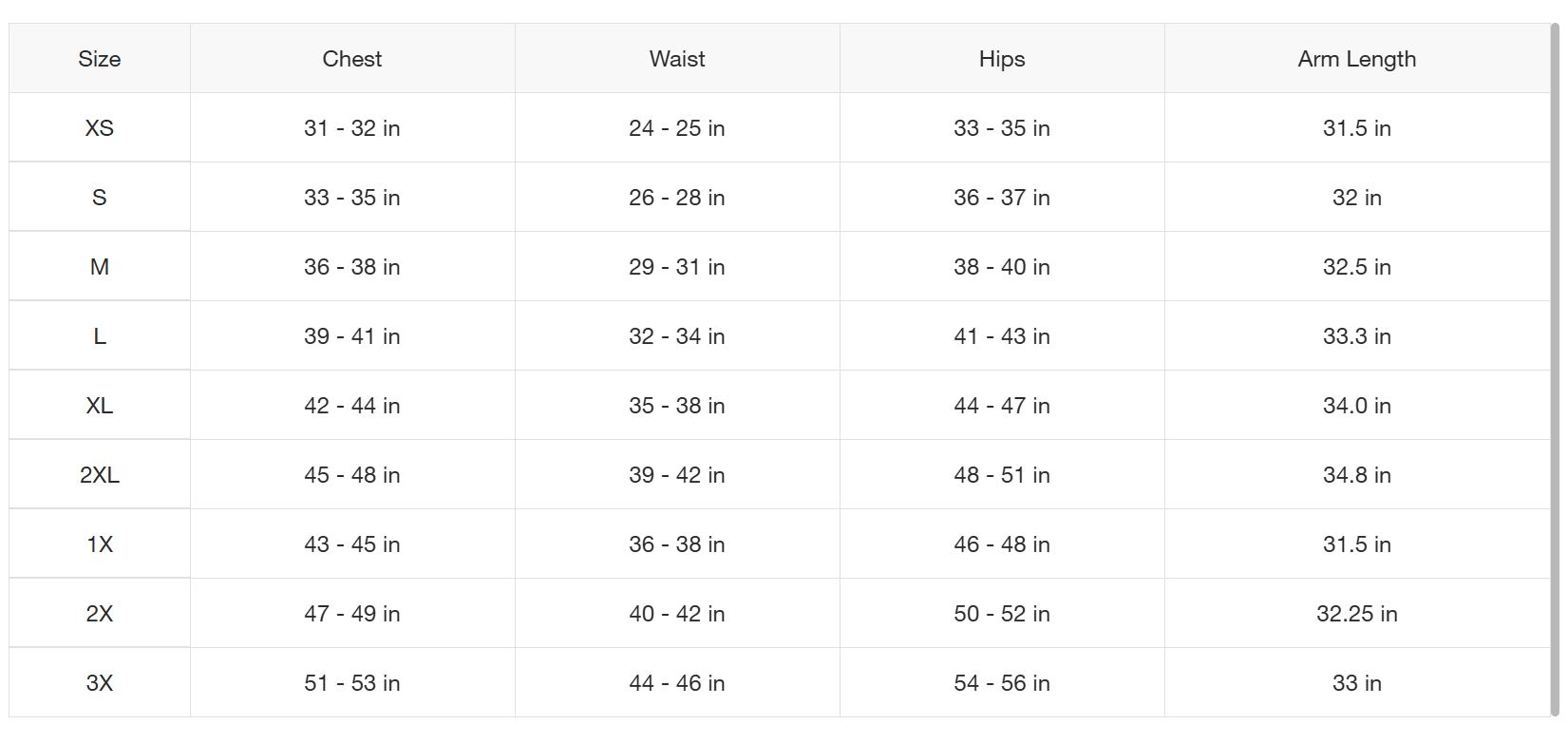
Task: Click the S size row label
Action: [100, 198]
